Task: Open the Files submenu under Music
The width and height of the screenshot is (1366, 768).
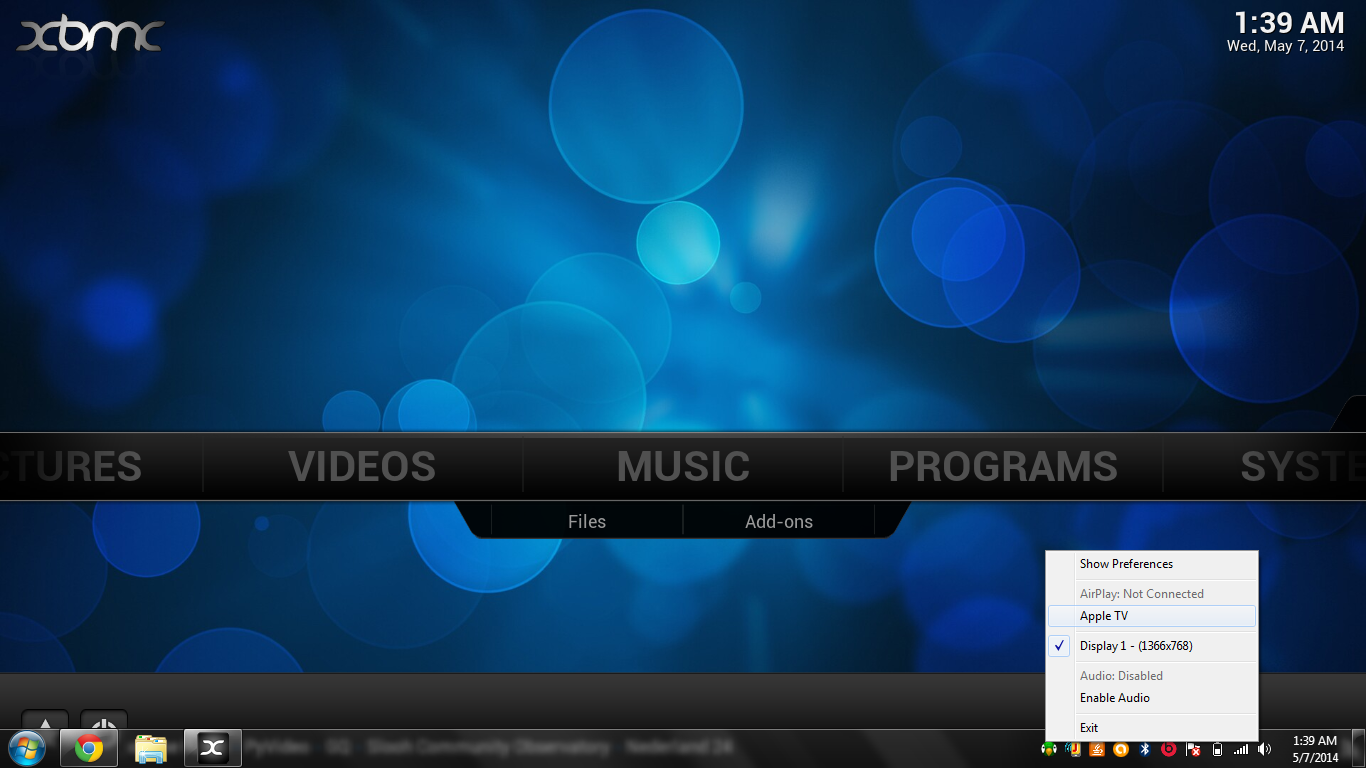Action: pos(587,521)
